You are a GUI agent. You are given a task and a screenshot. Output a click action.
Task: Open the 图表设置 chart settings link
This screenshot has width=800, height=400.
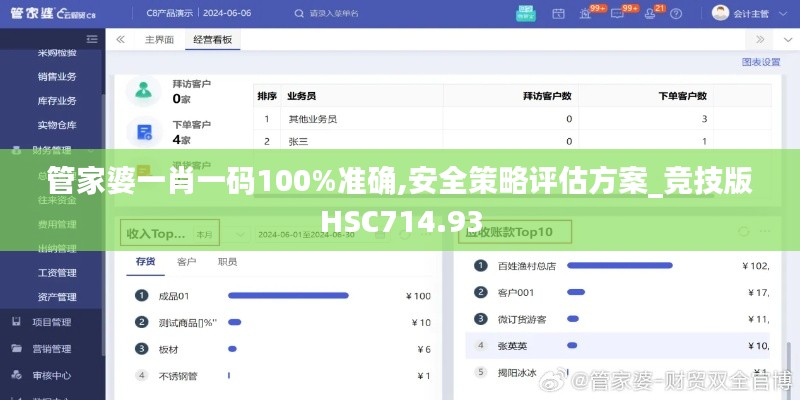760,62
